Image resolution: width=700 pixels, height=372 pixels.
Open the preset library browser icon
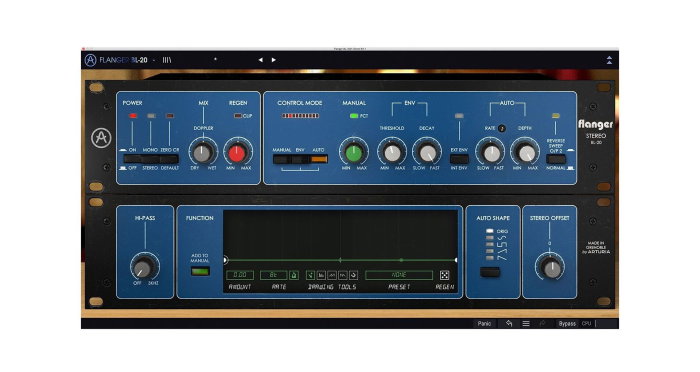(x=167, y=60)
